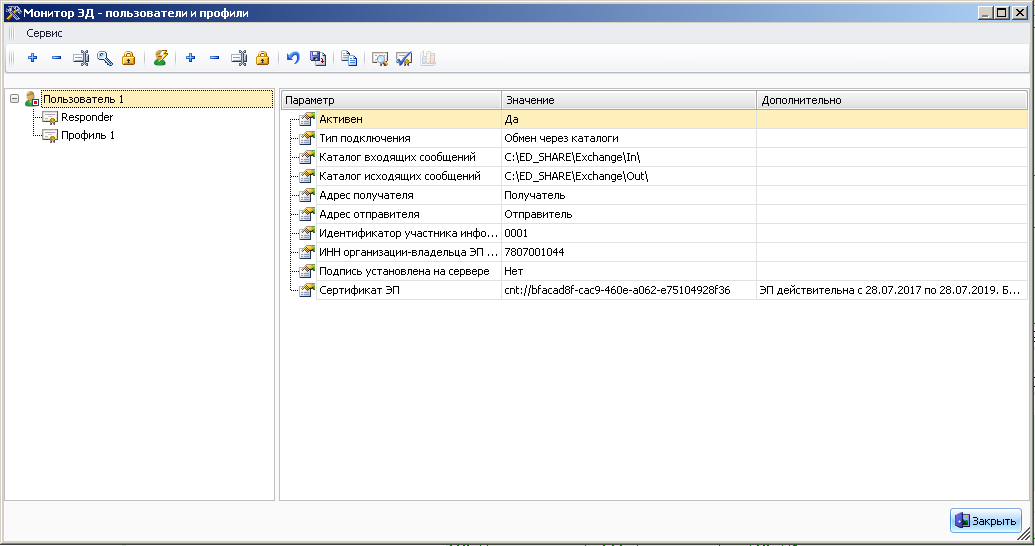This screenshot has height=546, width=1035.
Task: Click the Дополнительно column header
Action: (892, 100)
